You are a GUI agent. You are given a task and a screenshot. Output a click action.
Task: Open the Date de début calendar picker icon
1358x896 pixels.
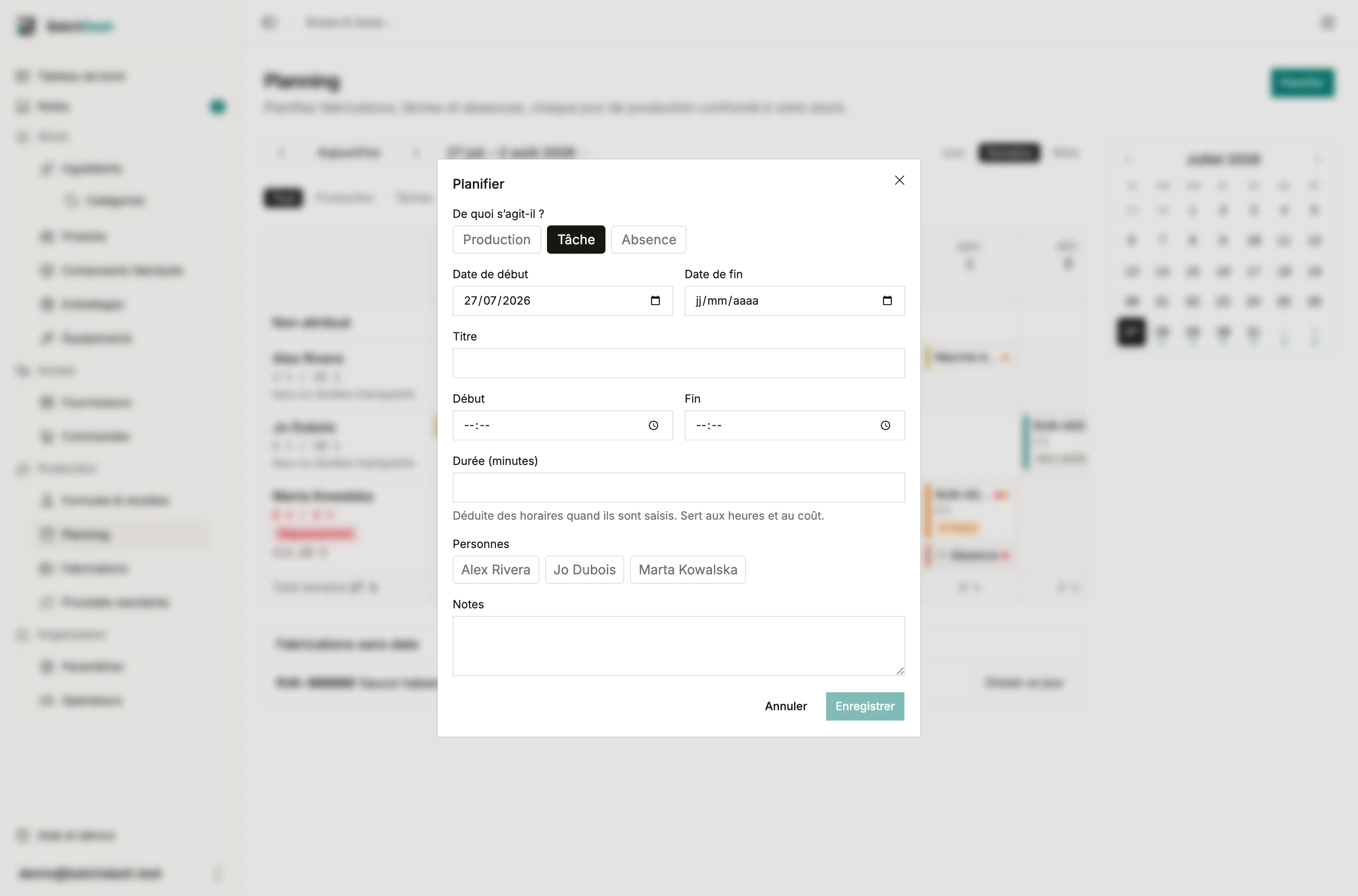coord(655,300)
